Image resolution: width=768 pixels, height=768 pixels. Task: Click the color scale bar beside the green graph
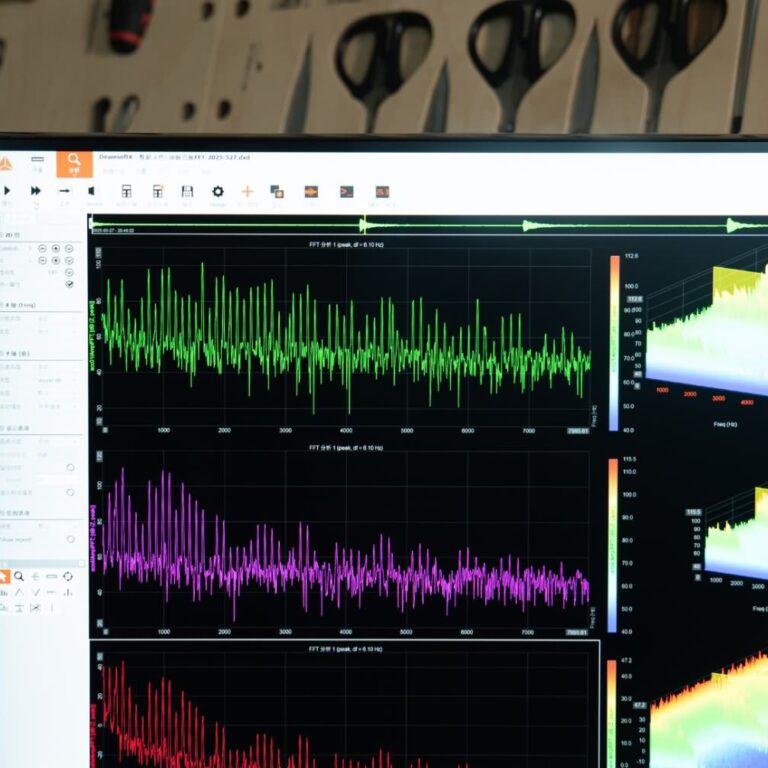point(614,343)
